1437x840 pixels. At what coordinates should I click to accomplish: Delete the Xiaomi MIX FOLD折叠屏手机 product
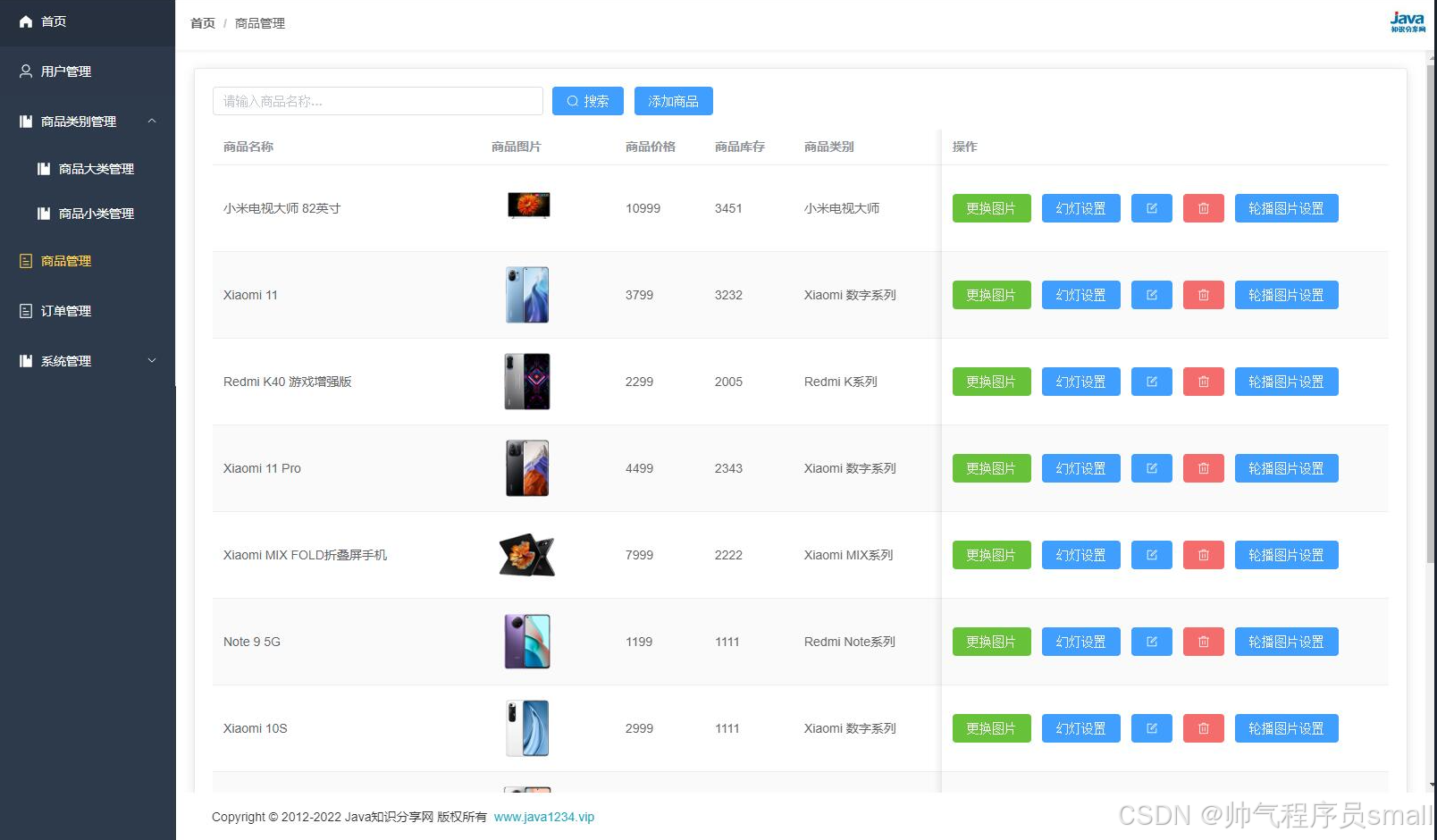point(1204,555)
